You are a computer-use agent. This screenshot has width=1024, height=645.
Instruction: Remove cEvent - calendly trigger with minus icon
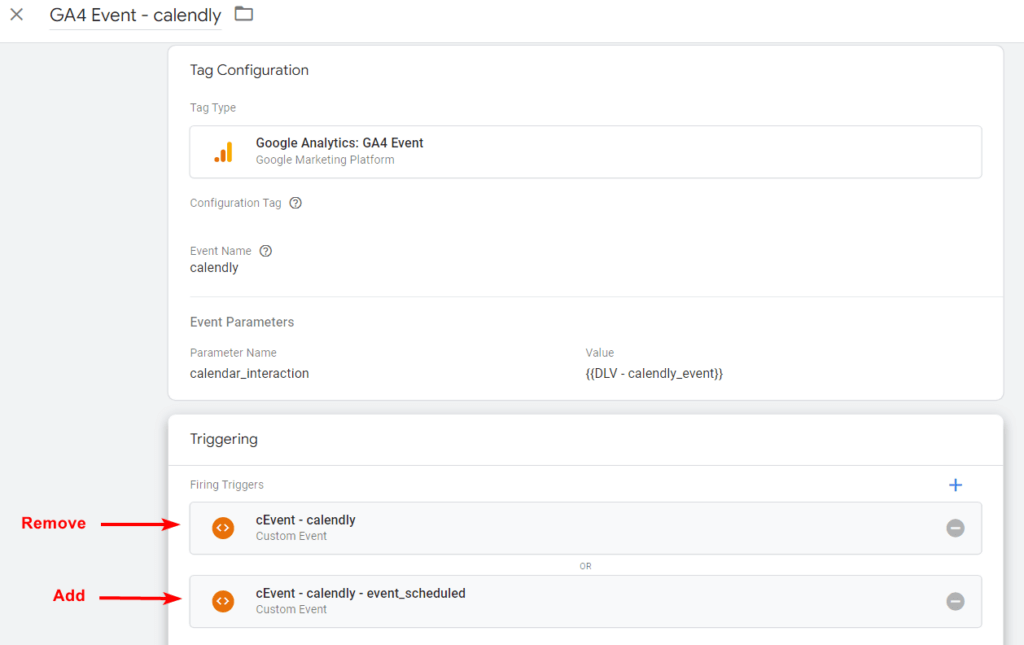click(x=955, y=528)
